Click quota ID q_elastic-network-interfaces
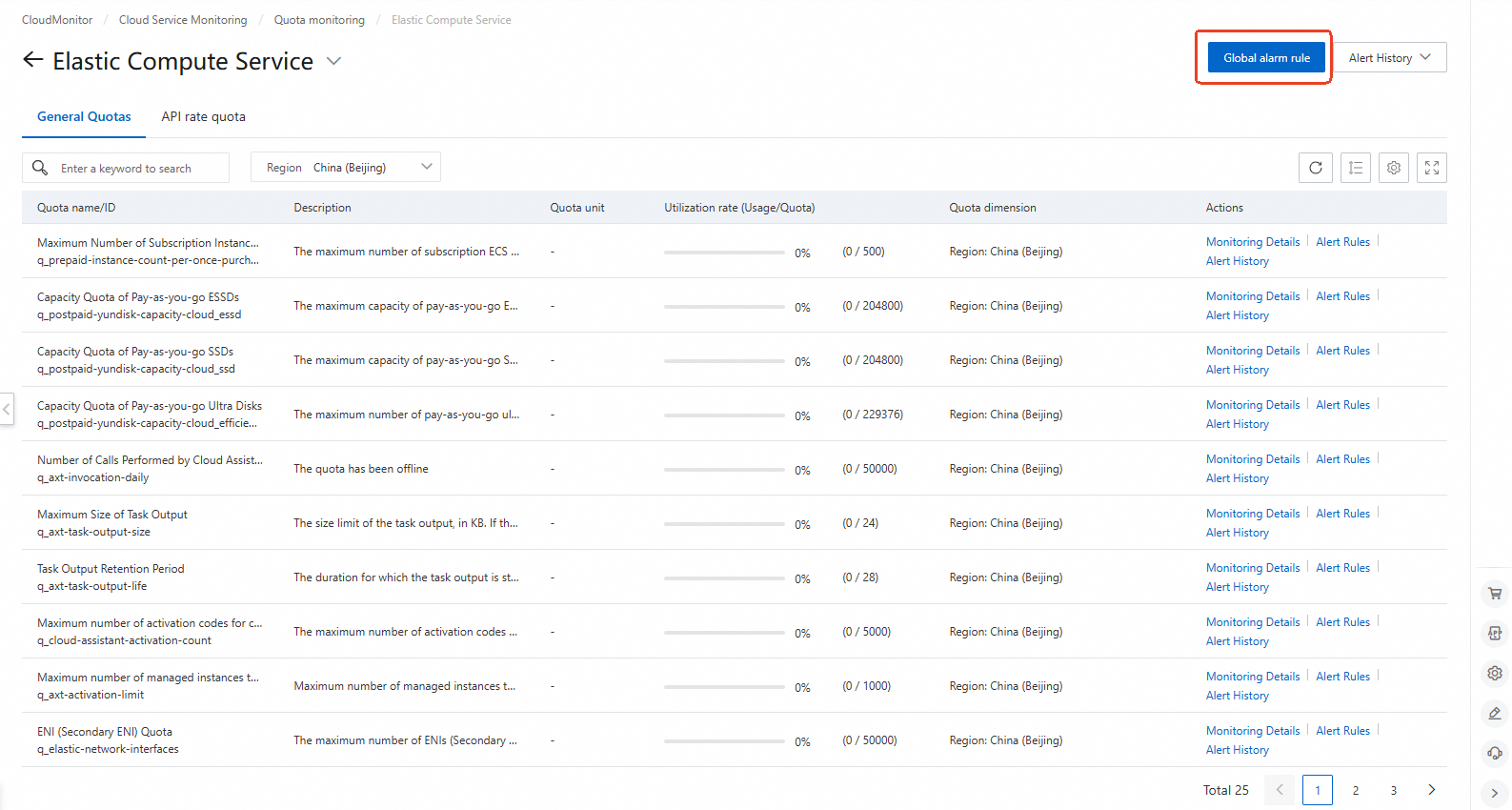1512x810 pixels. tap(108, 749)
